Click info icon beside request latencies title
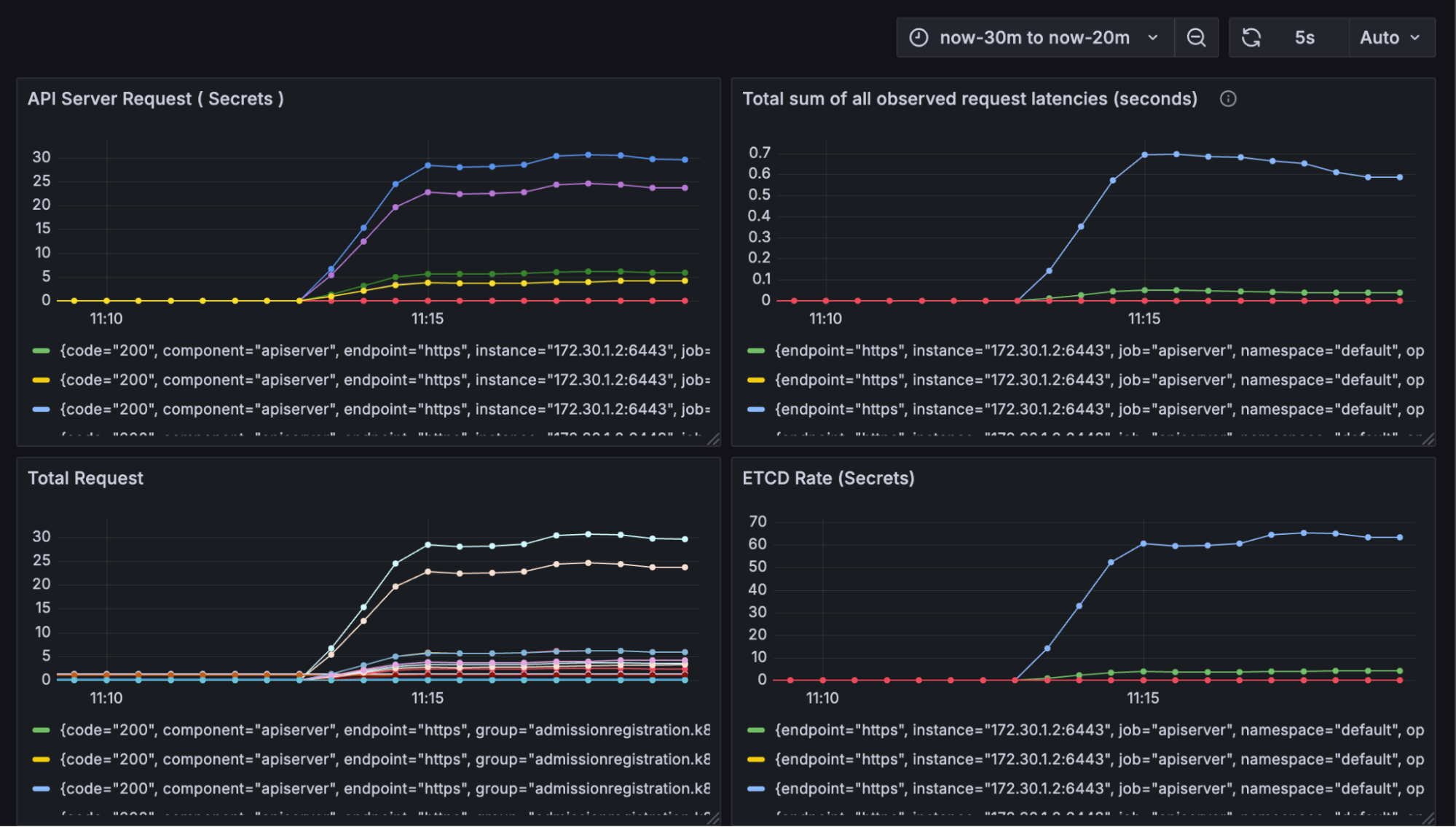 pyautogui.click(x=1228, y=99)
